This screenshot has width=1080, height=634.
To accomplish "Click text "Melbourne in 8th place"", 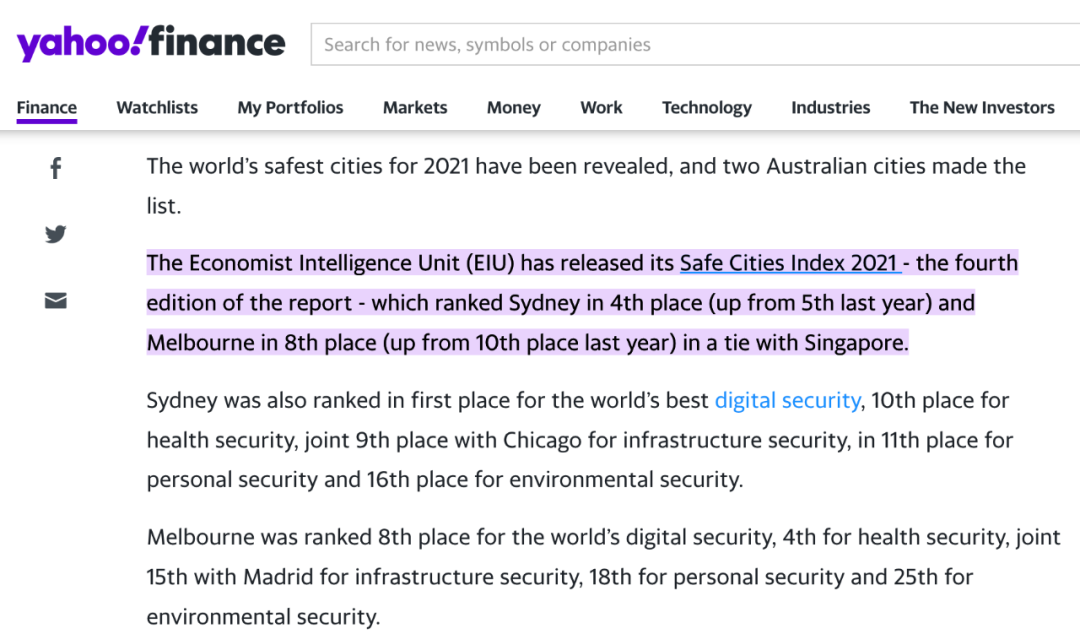I will (262, 342).
